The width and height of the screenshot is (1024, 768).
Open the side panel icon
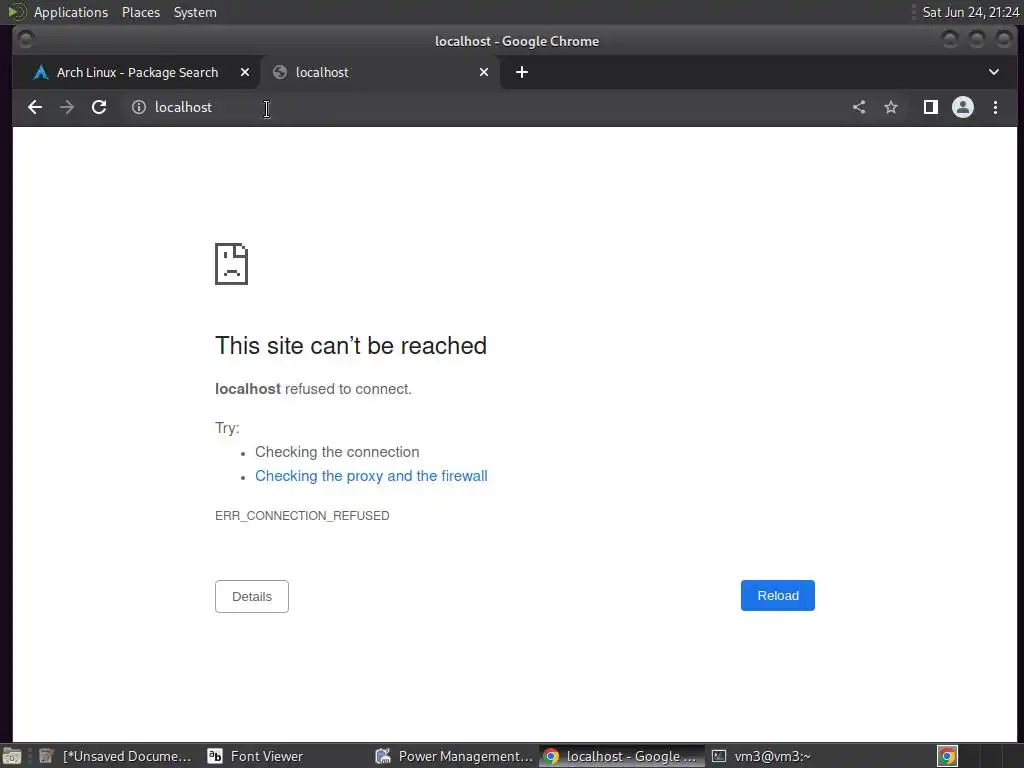tap(931, 107)
